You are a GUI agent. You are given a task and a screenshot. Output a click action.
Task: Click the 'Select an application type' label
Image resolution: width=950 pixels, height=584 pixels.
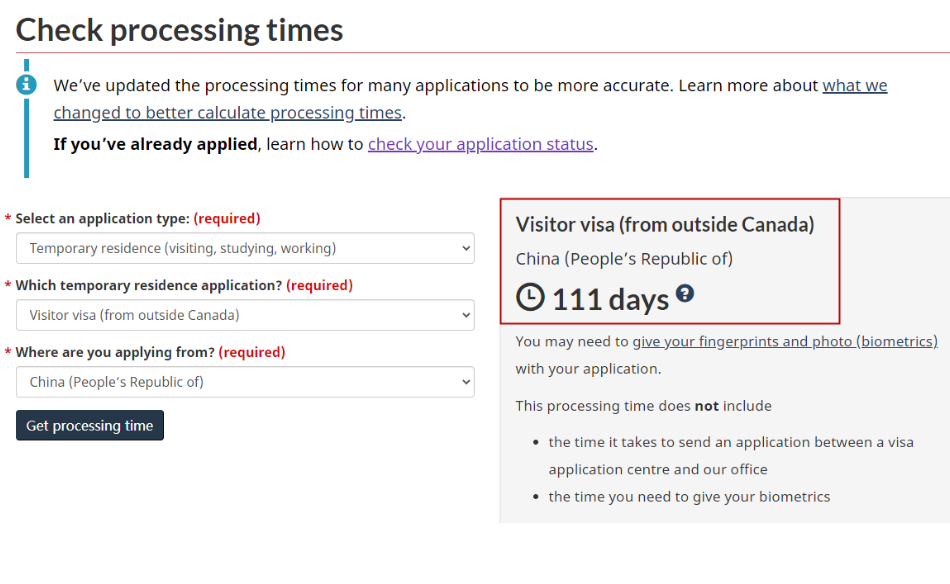coord(102,219)
